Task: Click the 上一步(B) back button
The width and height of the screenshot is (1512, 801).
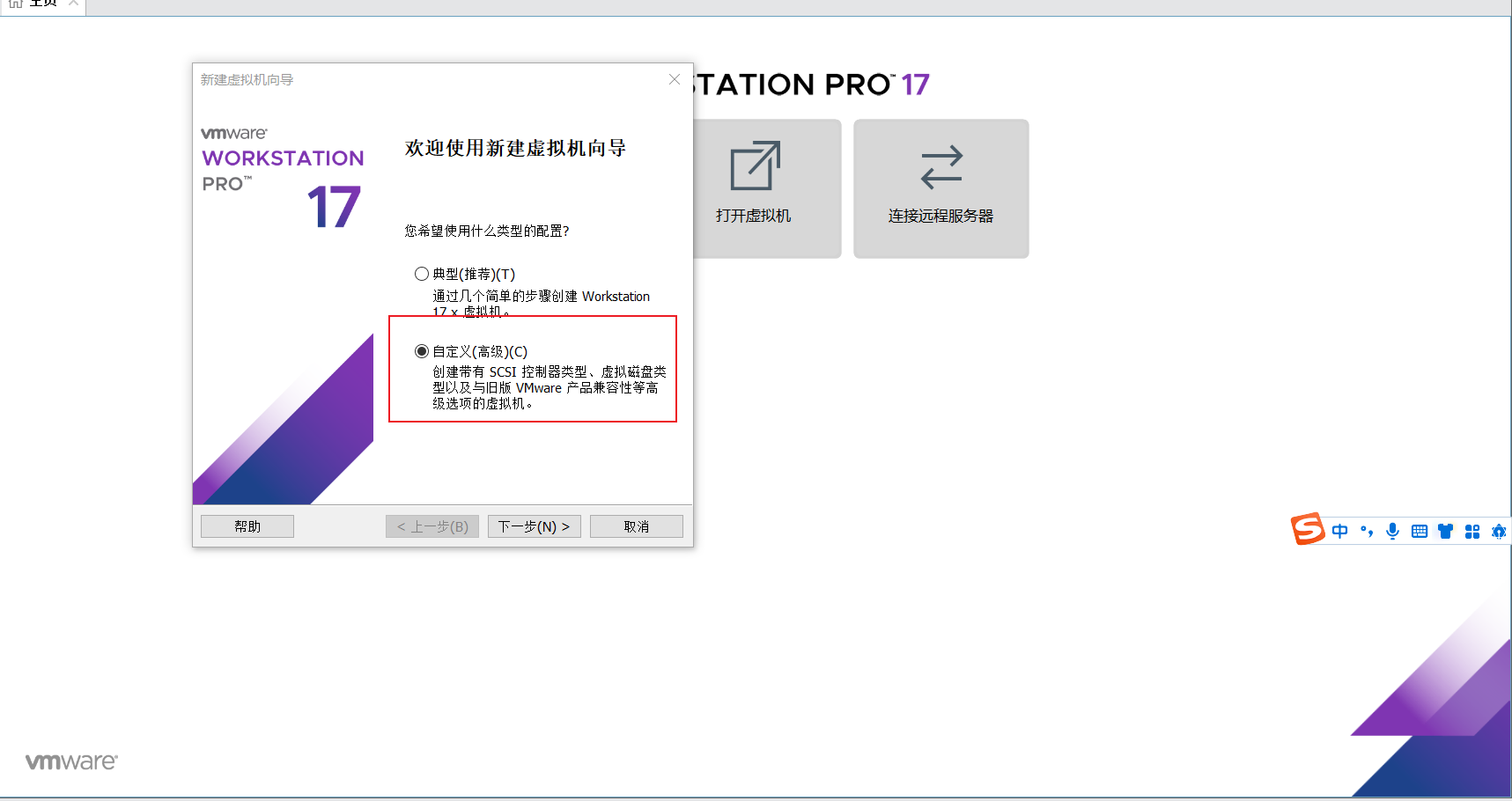Action: coord(432,526)
